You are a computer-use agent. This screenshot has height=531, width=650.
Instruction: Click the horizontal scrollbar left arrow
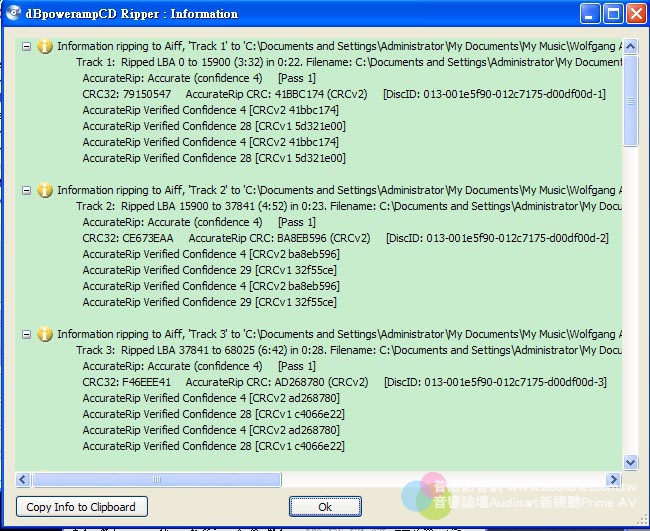pos(23,480)
